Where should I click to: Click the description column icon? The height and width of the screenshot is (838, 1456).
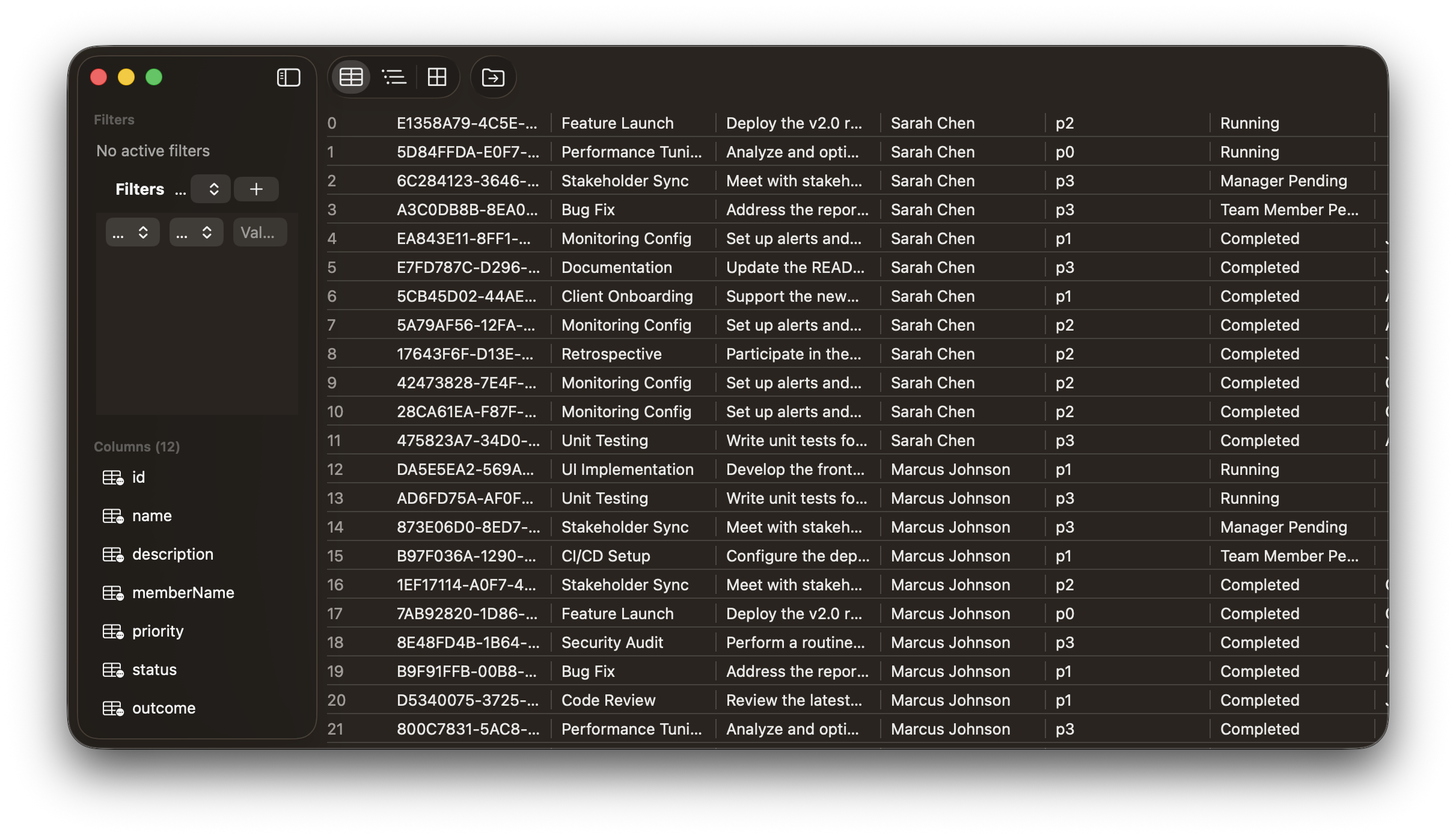coord(113,555)
